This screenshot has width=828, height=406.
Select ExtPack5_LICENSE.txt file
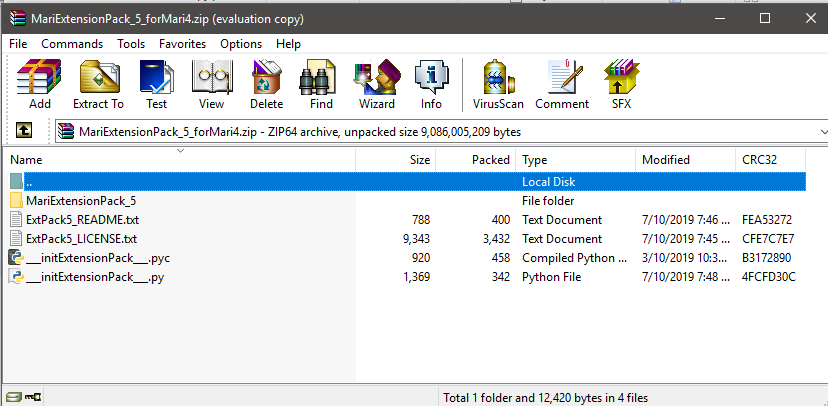(x=81, y=239)
